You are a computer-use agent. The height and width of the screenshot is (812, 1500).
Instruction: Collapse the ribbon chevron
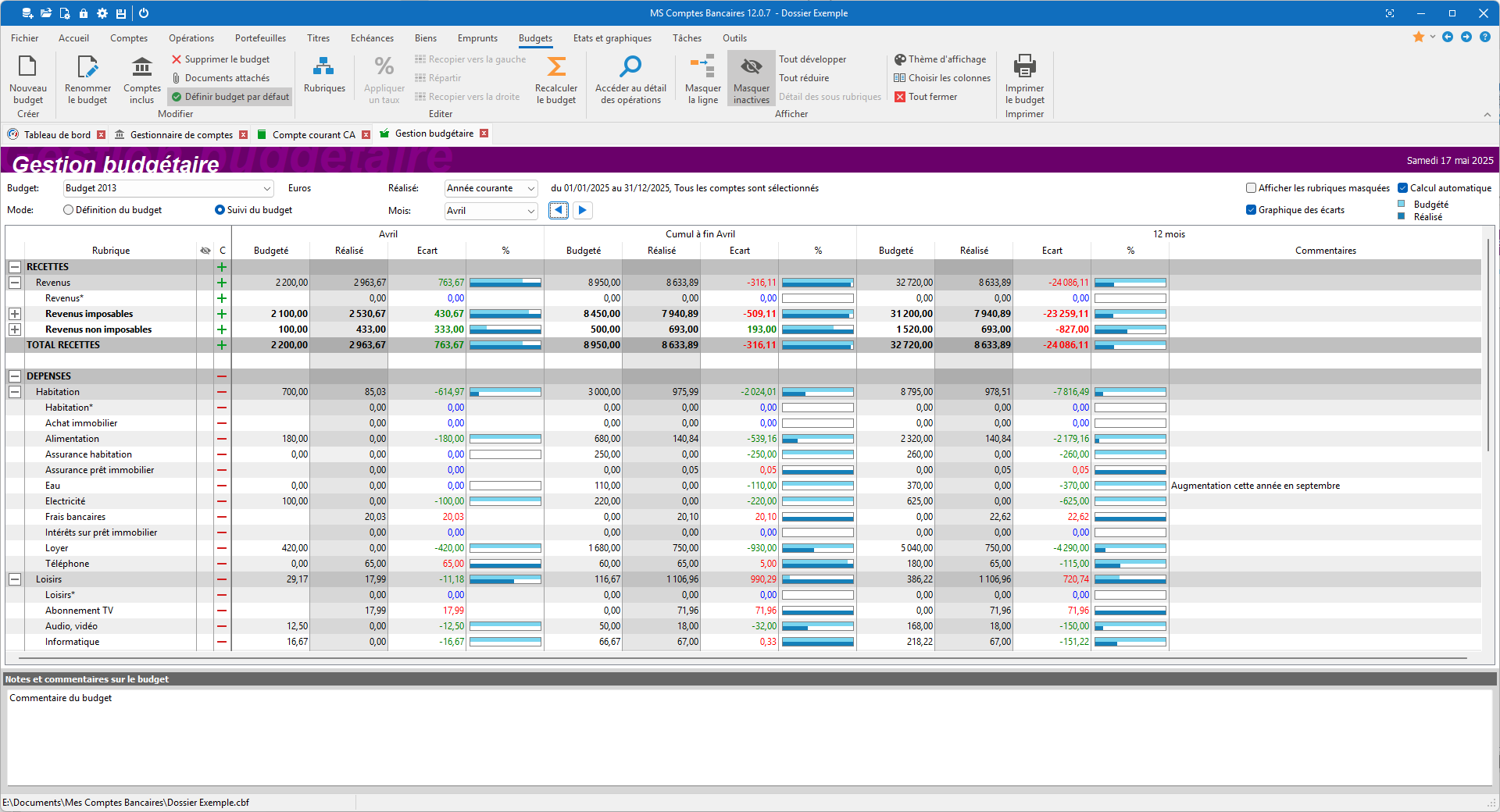[x=1487, y=115]
